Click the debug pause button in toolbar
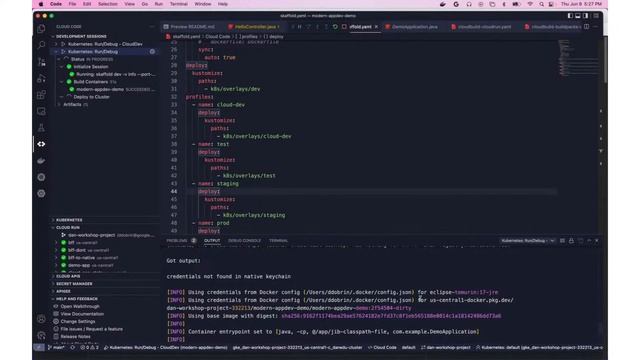 pyautogui.click(x=300, y=27)
